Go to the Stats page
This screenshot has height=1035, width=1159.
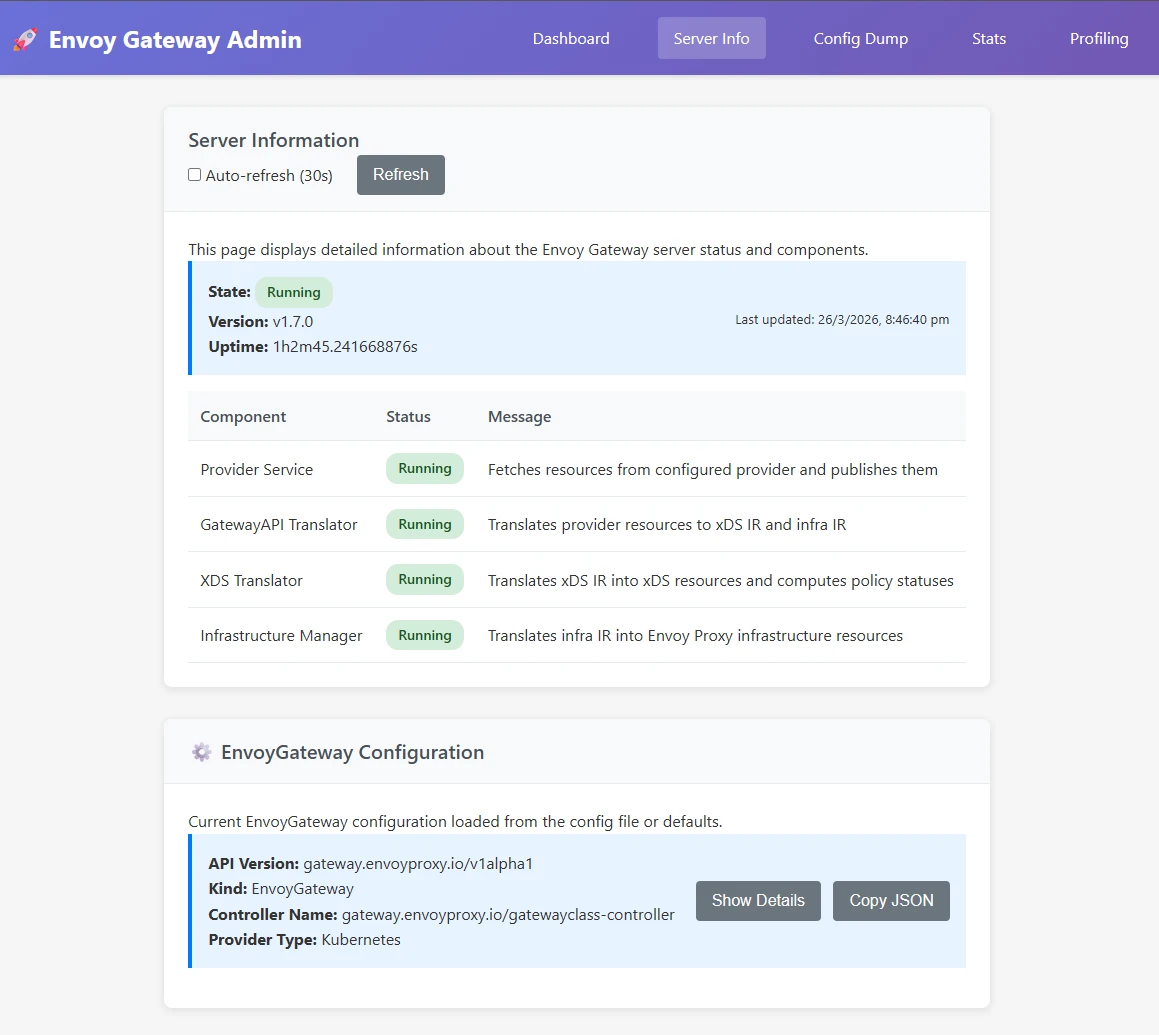pyautogui.click(x=989, y=38)
